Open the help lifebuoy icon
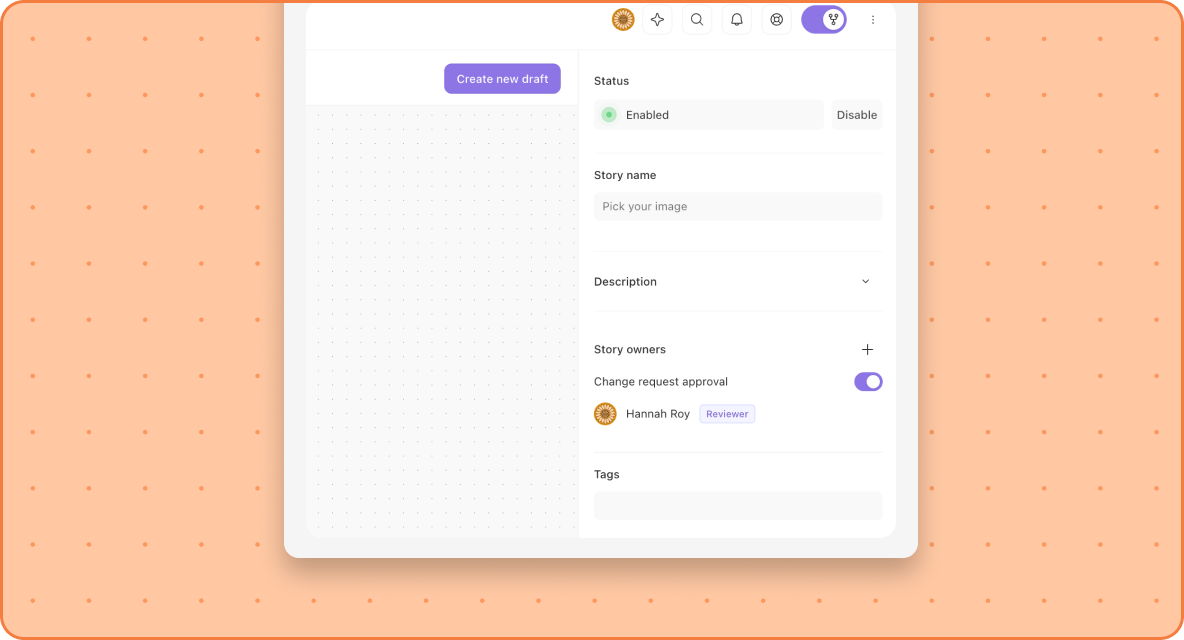 coord(776,20)
